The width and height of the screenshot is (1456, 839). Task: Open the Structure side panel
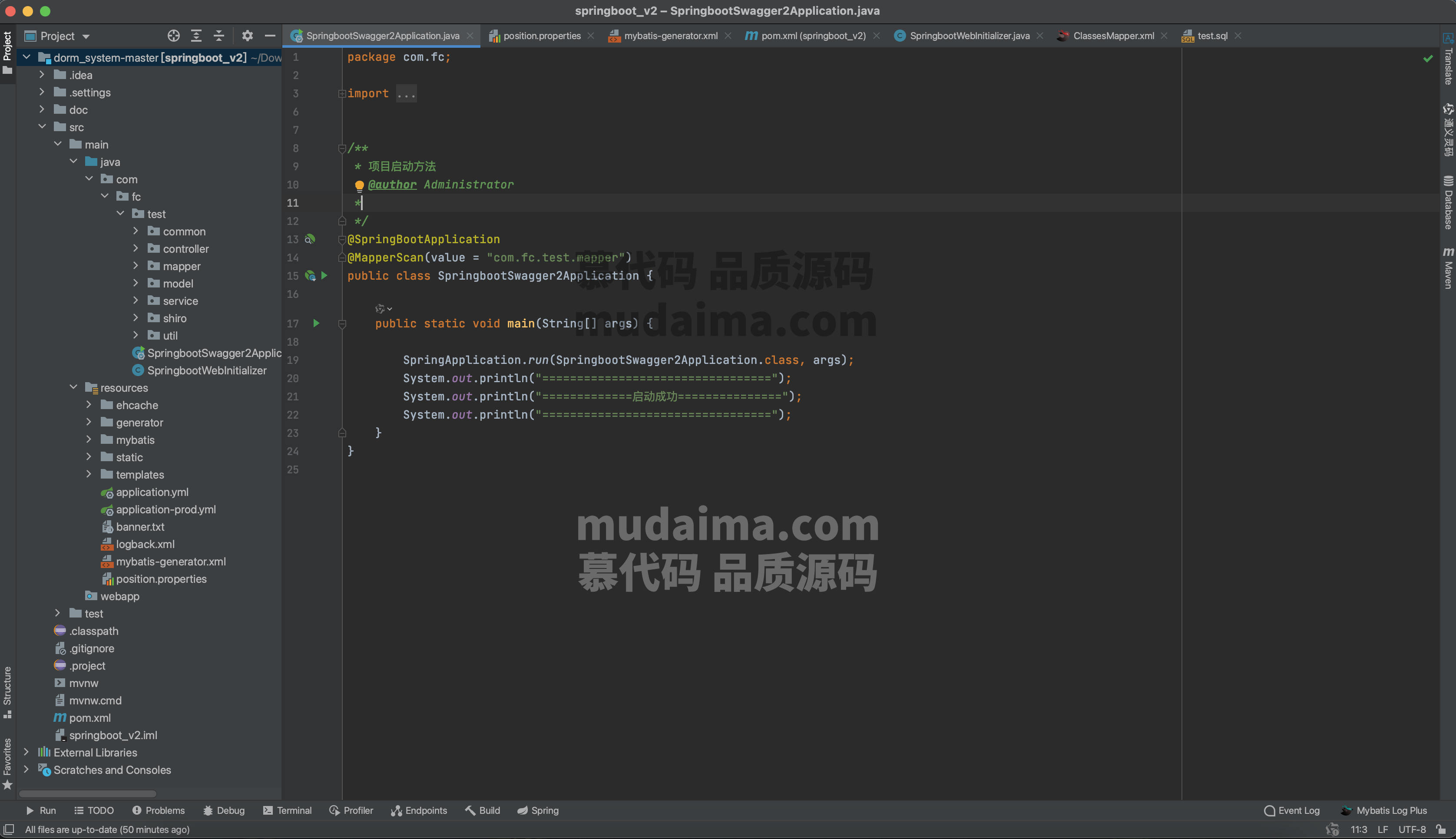[x=7, y=692]
